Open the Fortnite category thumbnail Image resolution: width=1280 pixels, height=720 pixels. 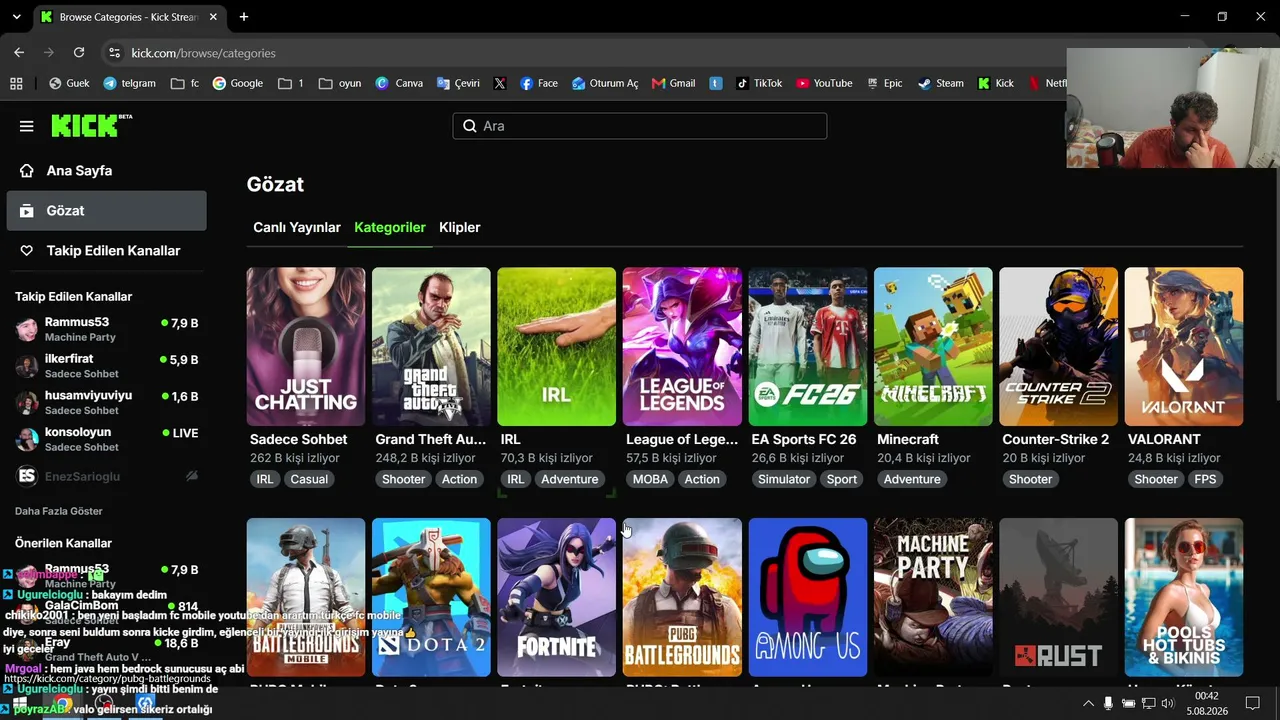tap(557, 597)
